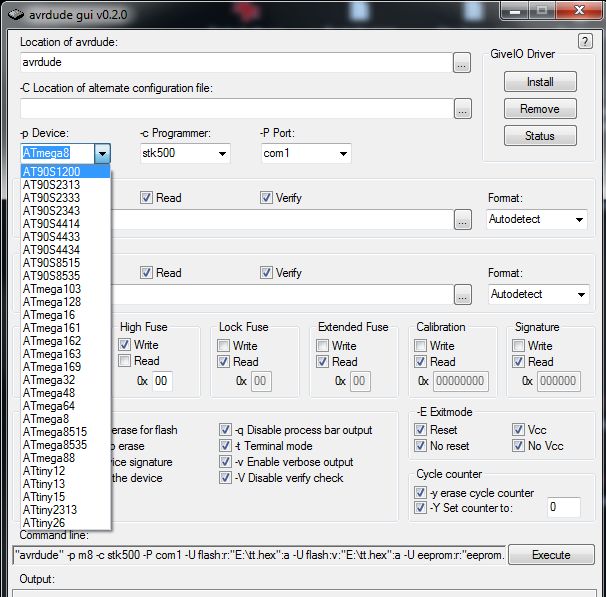Enable Lock Fuse Write checkbox
Image resolution: width=606 pixels, height=597 pixels.
coord(223,345)
